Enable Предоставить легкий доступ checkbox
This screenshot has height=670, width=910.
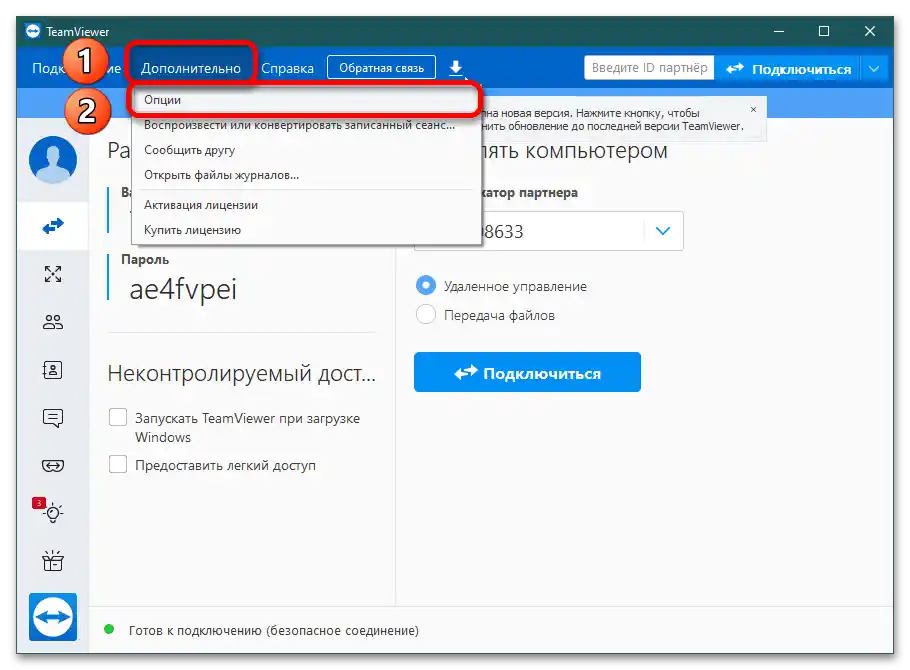(118, 464)
